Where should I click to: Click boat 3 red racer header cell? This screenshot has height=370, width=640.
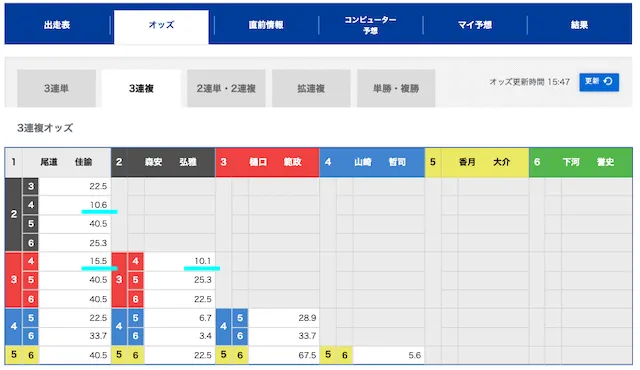[x=267, y=162]
